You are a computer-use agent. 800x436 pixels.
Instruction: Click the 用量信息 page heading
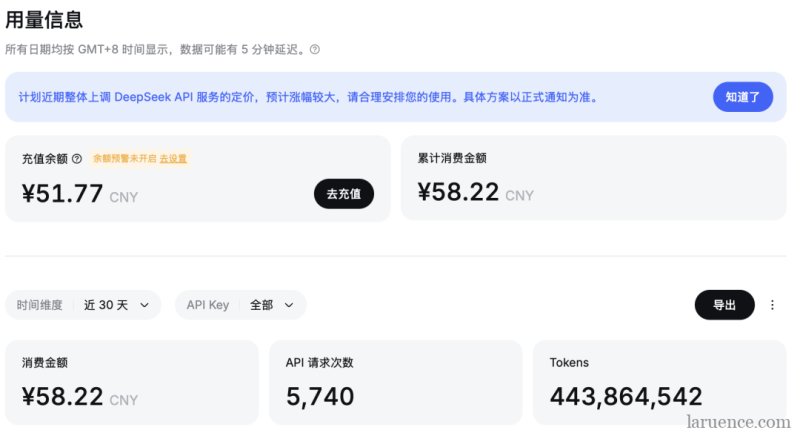(44, 20)
